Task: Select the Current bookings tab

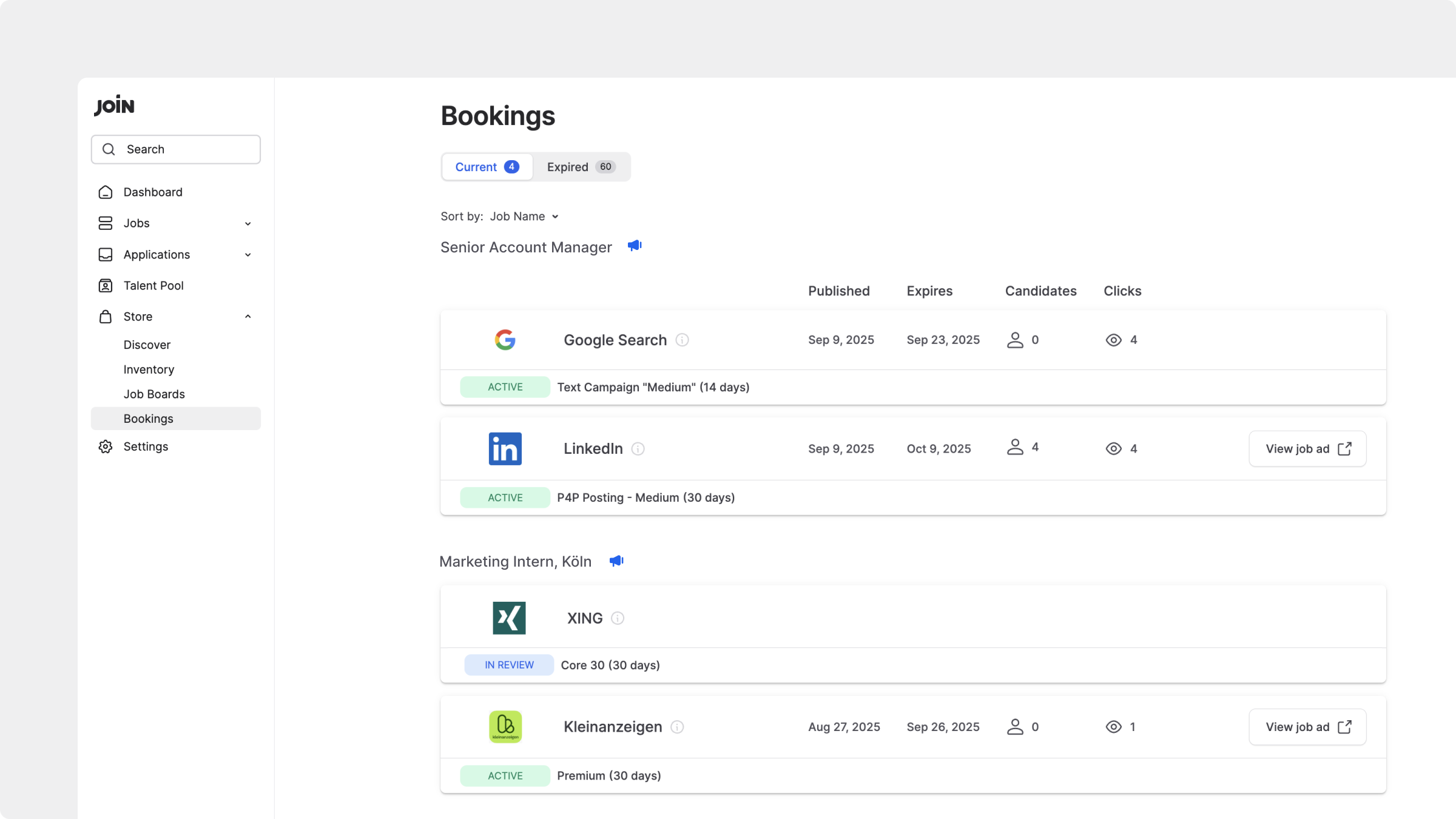Action: [x=487, y=167]
